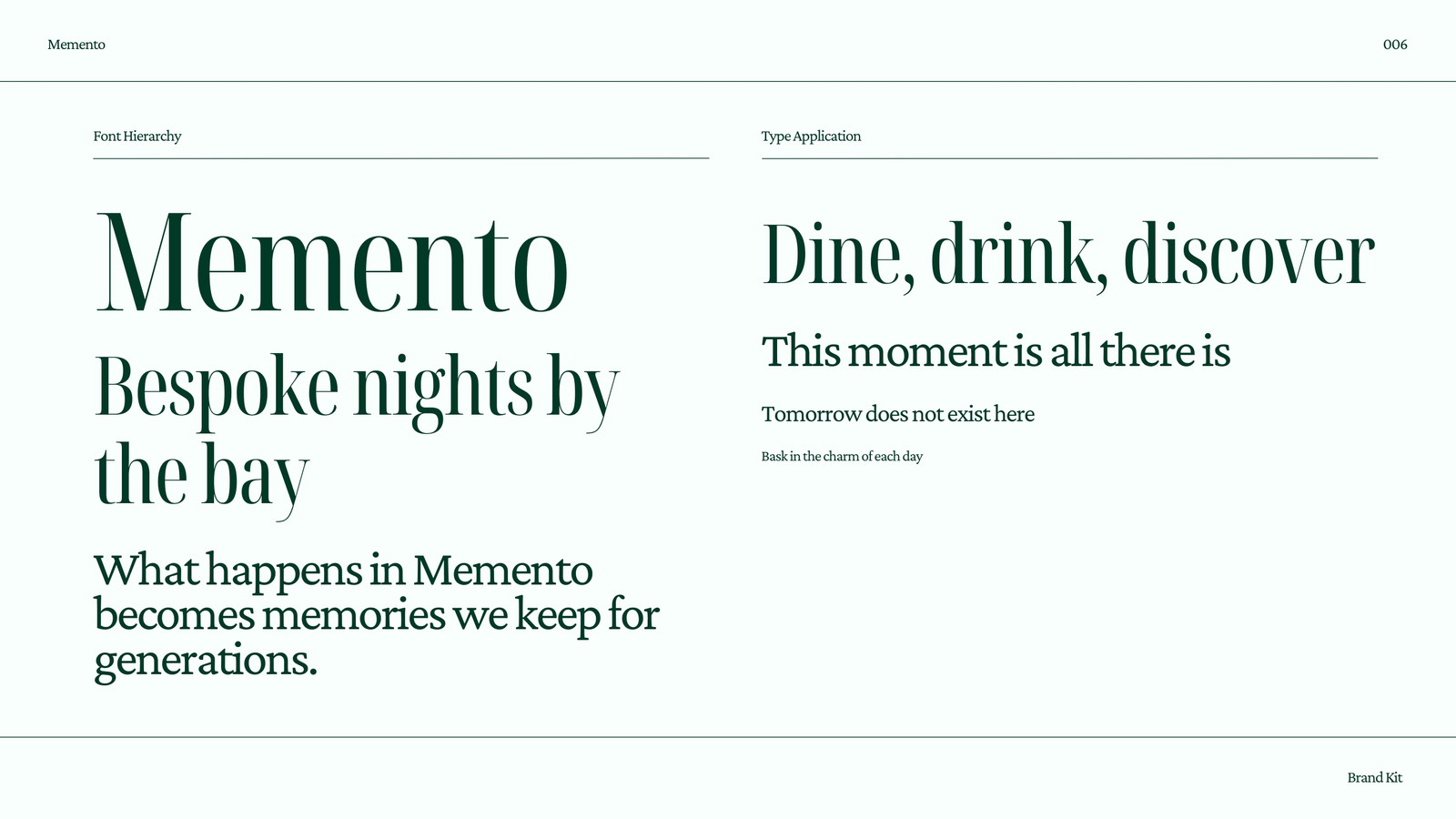1456x819 pixels.
Task: Click the 'becomes memories we keep for' line
Action: click(377, 615)
